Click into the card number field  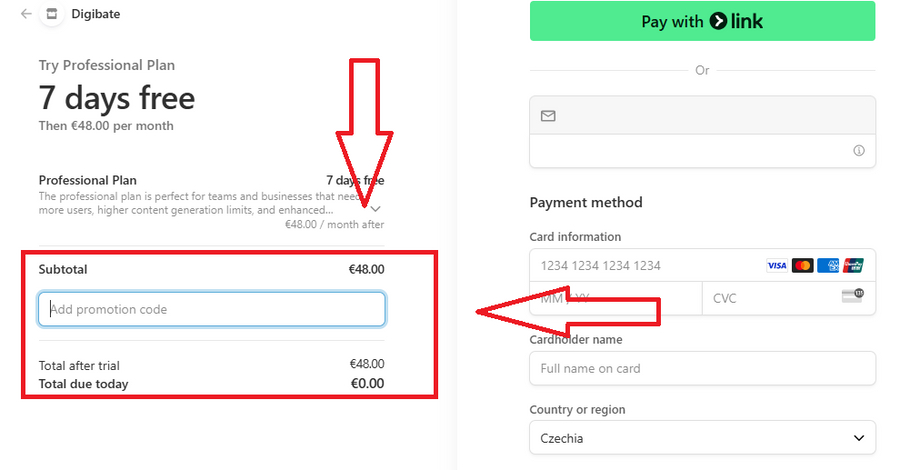click(x=640, y=266)
